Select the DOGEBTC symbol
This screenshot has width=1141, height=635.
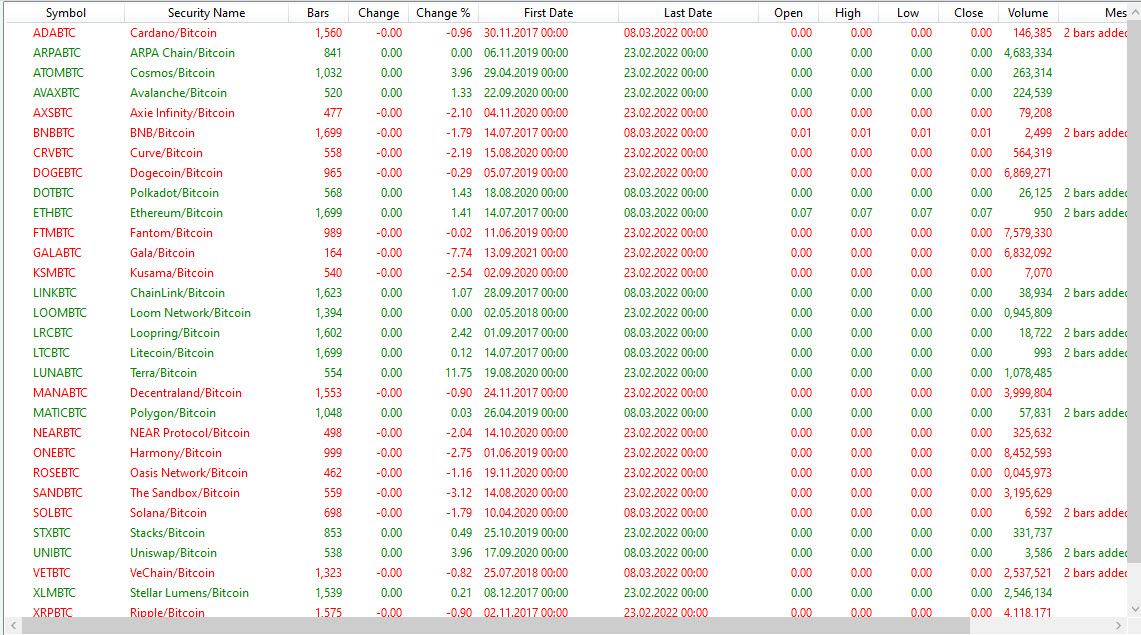[x=57, y=173]
